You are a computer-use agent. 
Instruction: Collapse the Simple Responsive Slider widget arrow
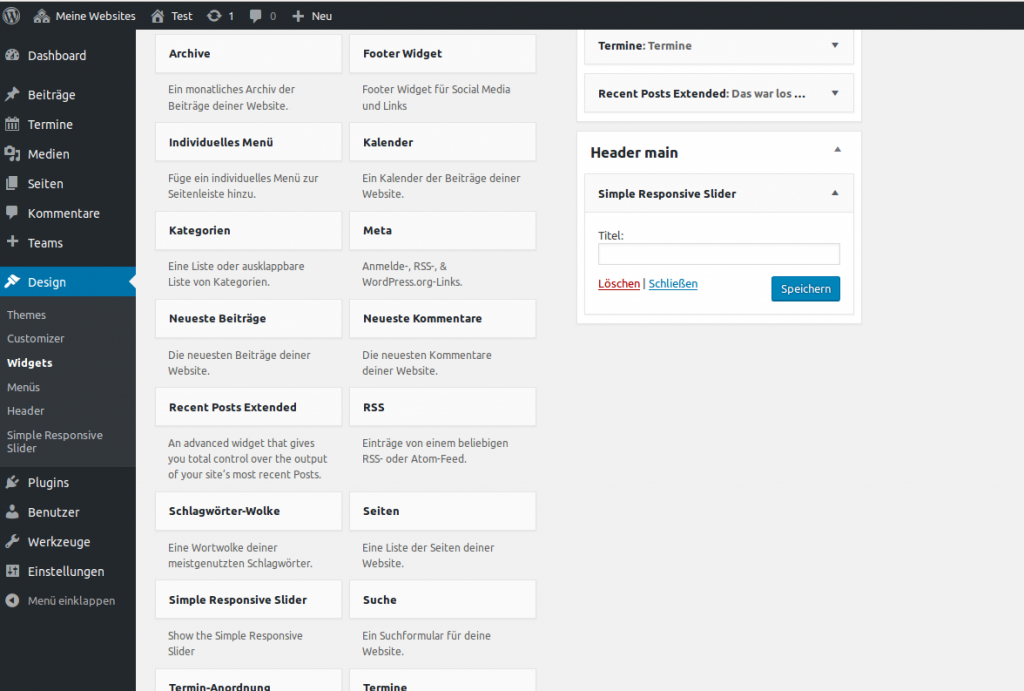(835, 193)
